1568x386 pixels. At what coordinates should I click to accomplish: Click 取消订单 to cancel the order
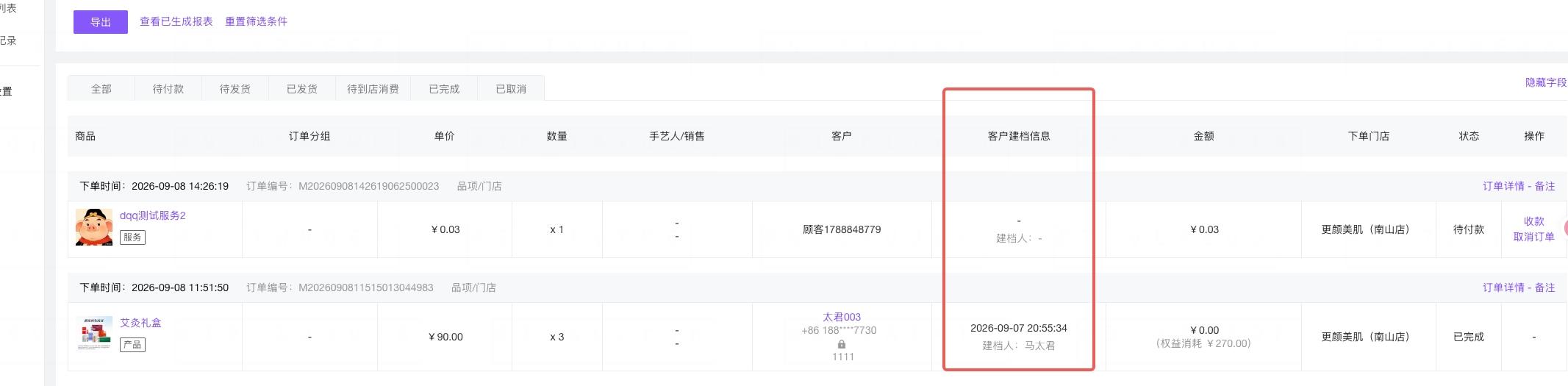pos(1533,237)
